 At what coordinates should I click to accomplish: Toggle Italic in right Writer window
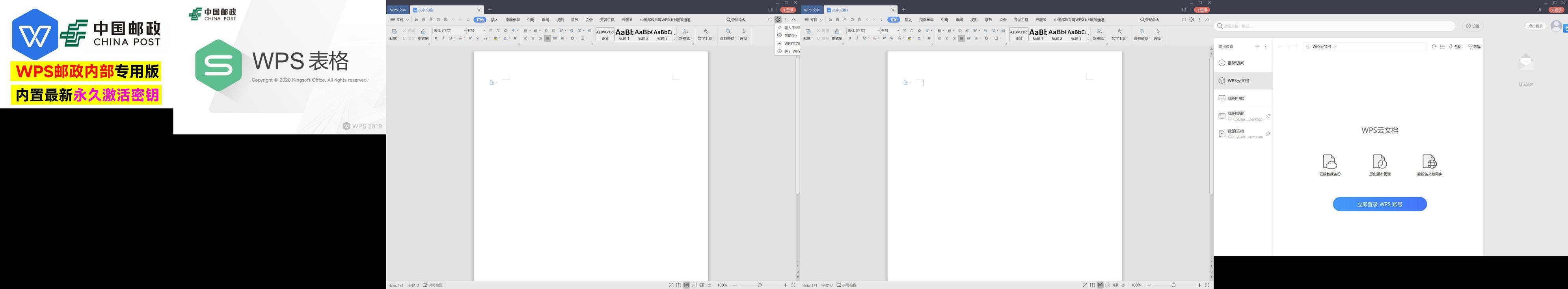(857, 38)
